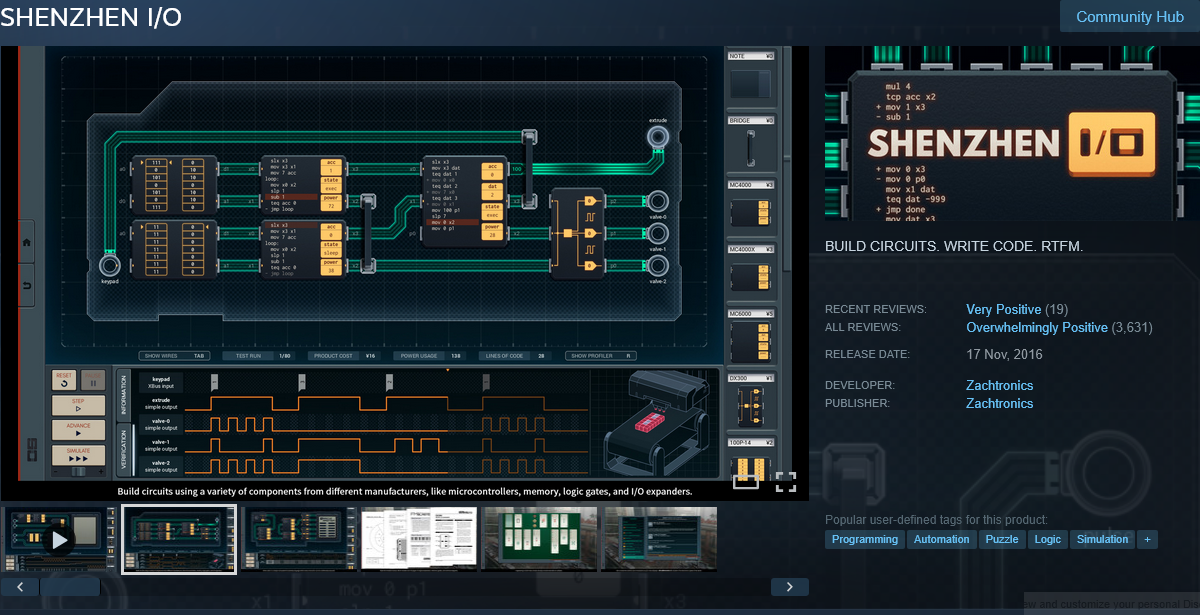
Task: Click the DEVELOPER label
Action: [860, 386]
